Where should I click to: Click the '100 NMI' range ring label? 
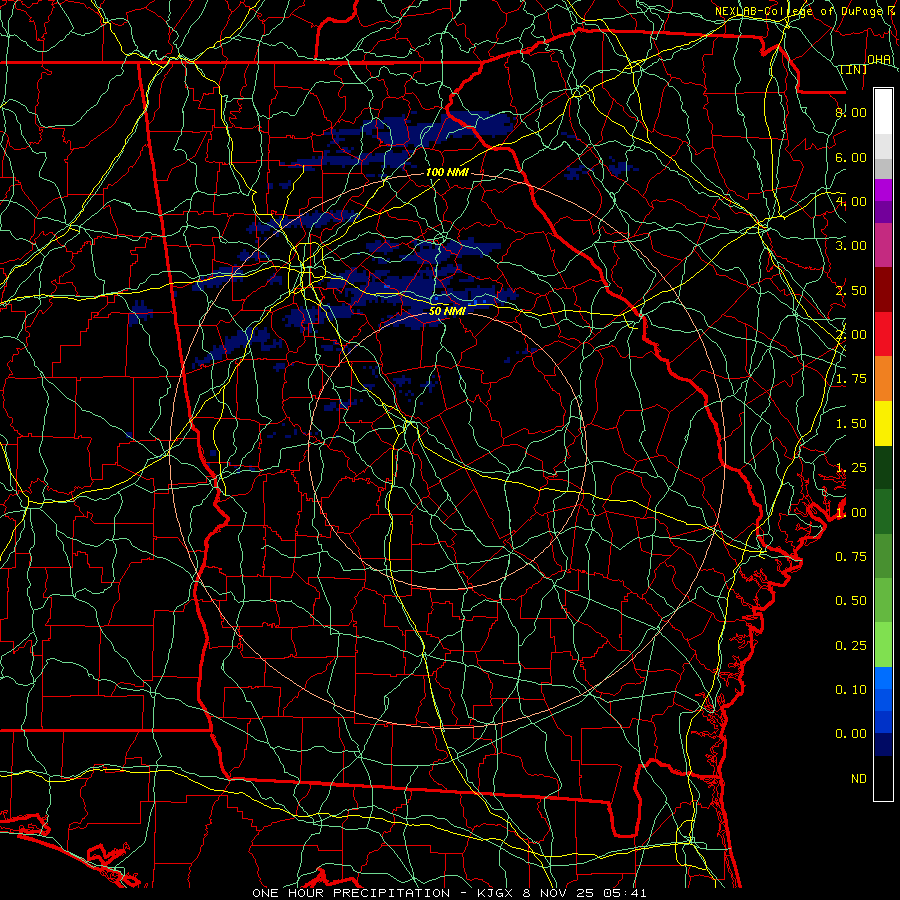pyautogui.click(x=447, y=172)
